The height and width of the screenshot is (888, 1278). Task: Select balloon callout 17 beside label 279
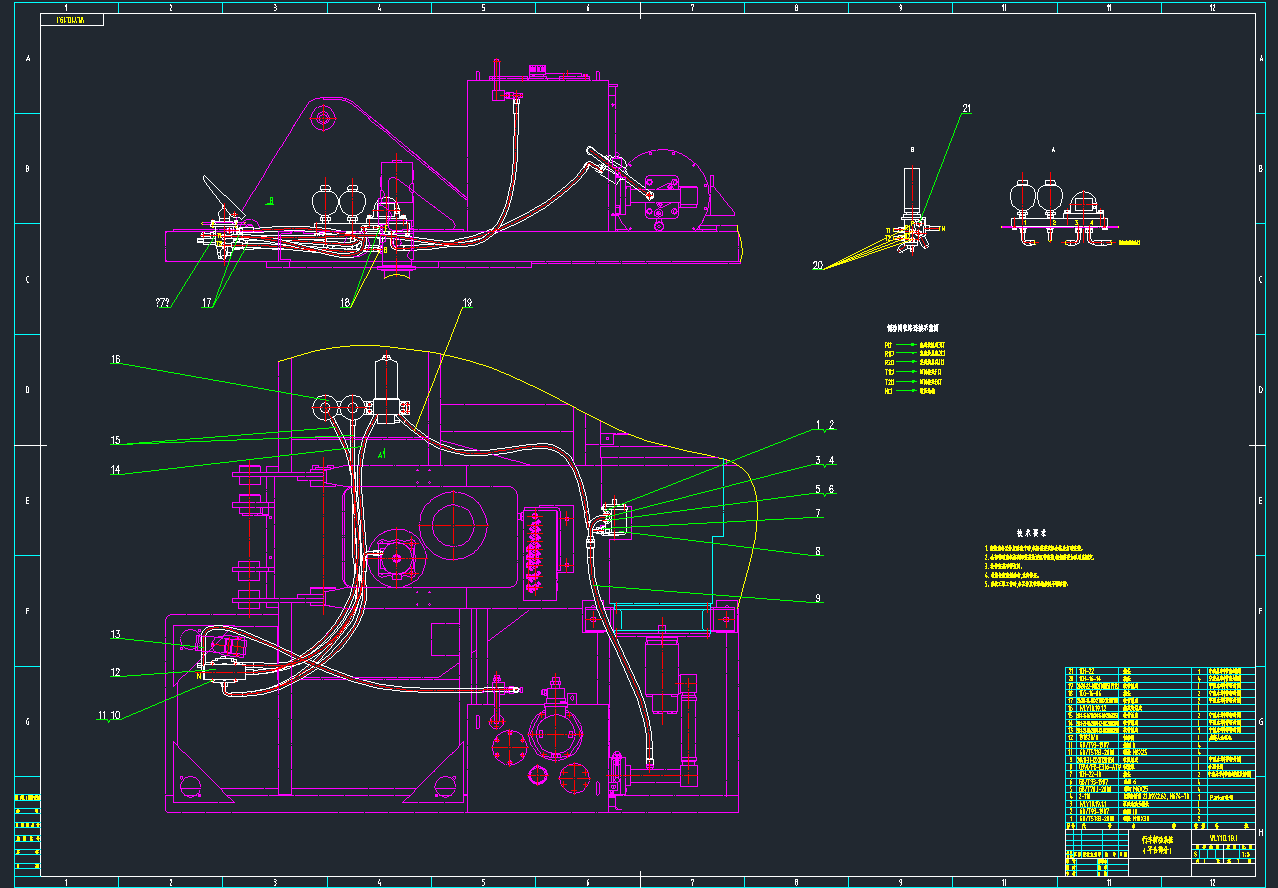point(207,301)
